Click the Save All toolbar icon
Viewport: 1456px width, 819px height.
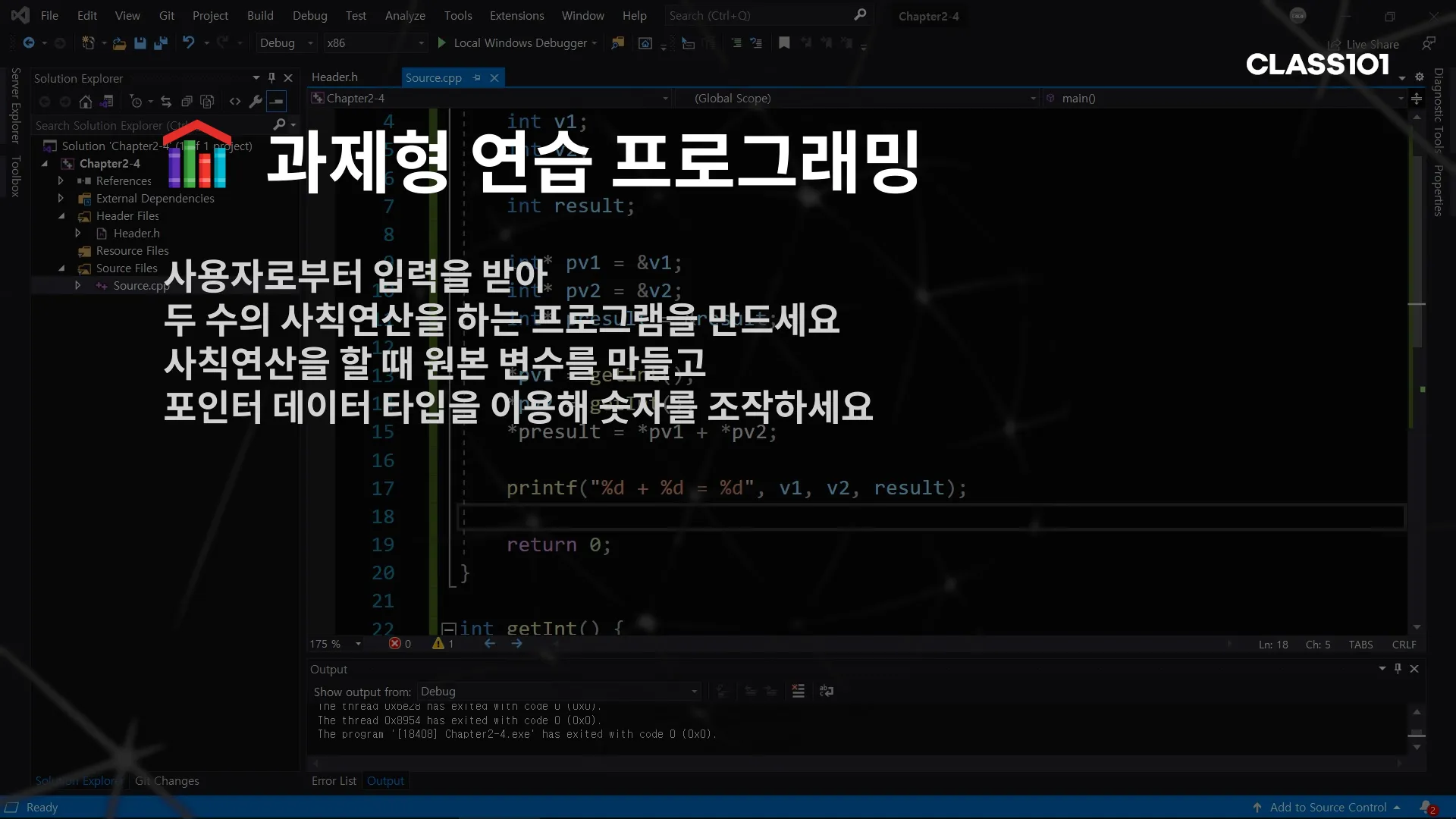(x=160, y=43)
